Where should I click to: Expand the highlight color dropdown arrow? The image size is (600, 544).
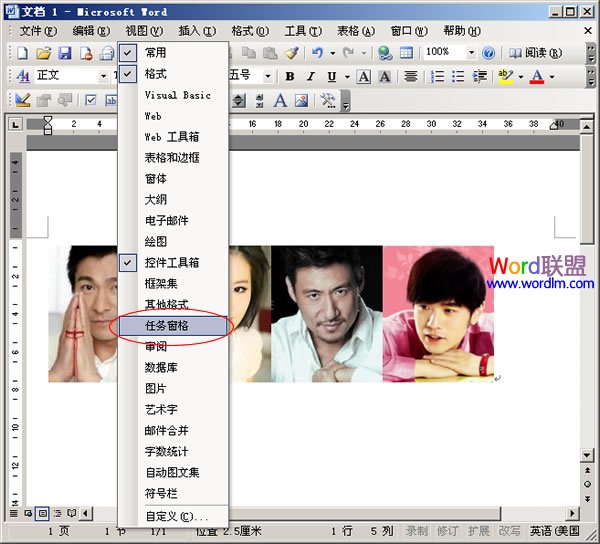tap(520, 76)
